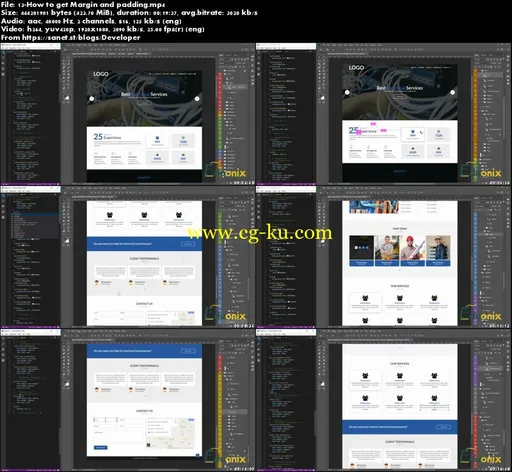The width and height of the screenshot is (512, 472).
Task: Select the 'Audio: aac, 48000 Hz' info line
Action: tap(91, 21)
